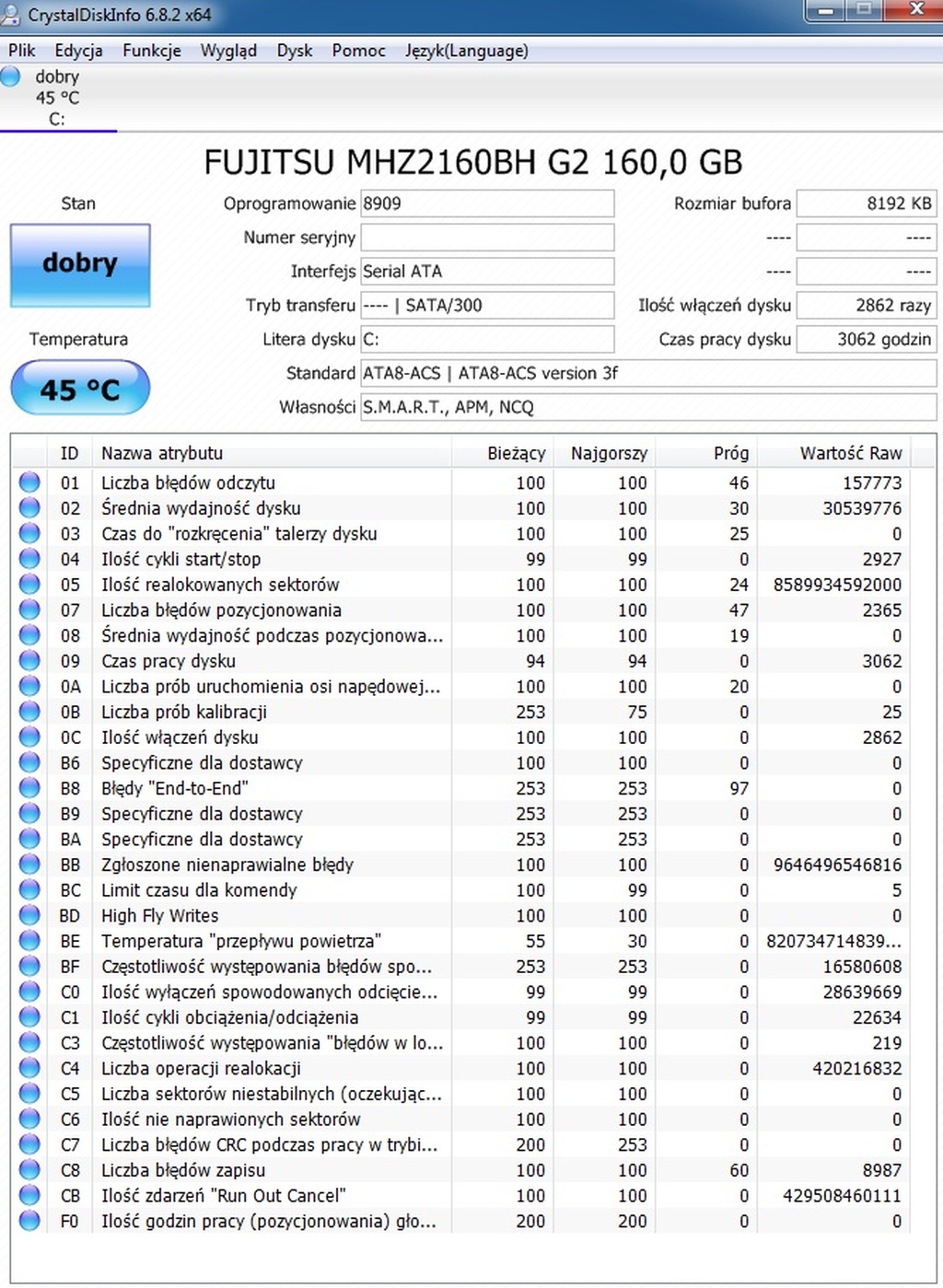Open the Plik menu
Viewport: 943px width, 1288px height.
[x=21, y=51]
